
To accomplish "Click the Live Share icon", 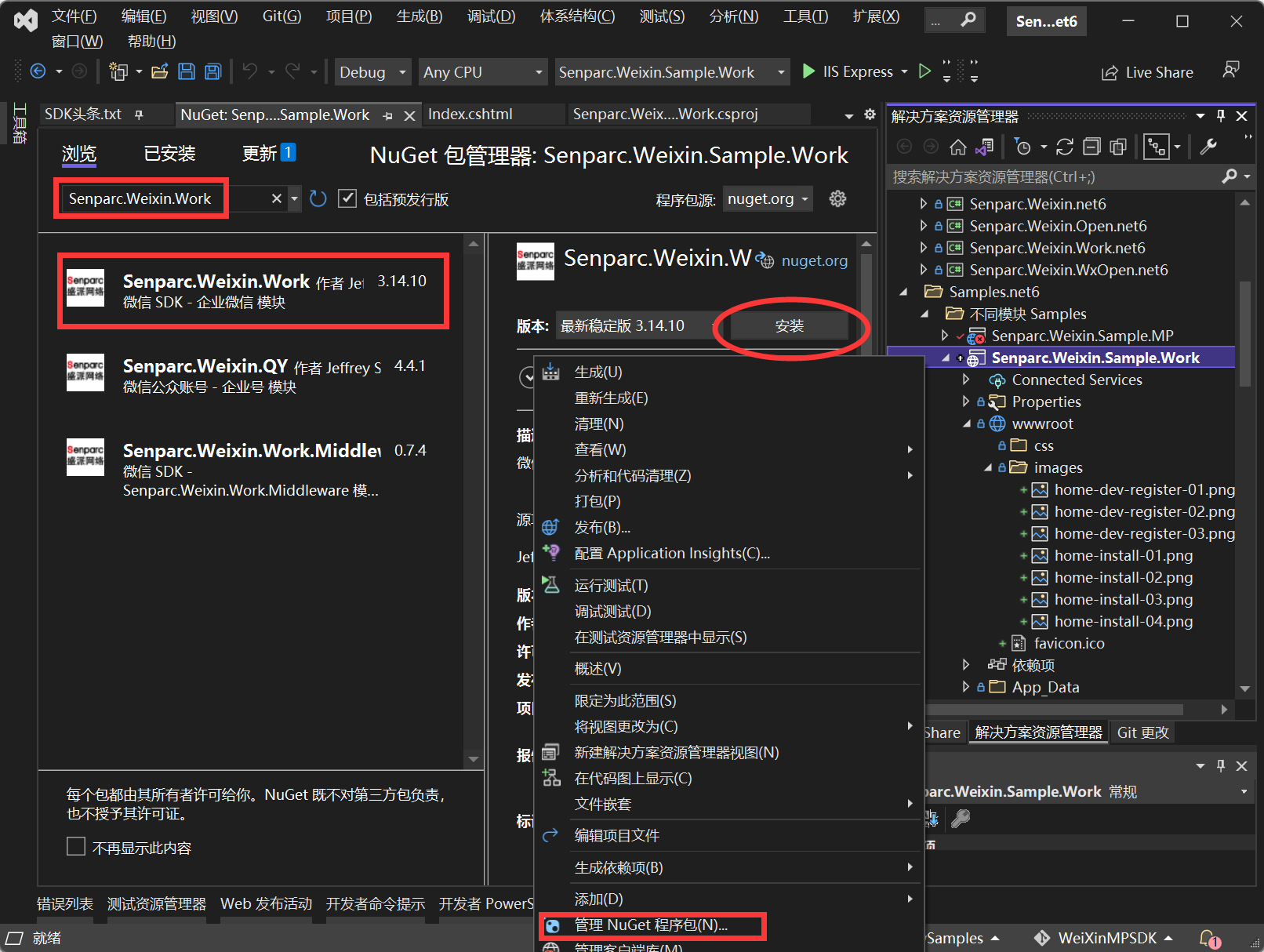I will point(1110,72).
